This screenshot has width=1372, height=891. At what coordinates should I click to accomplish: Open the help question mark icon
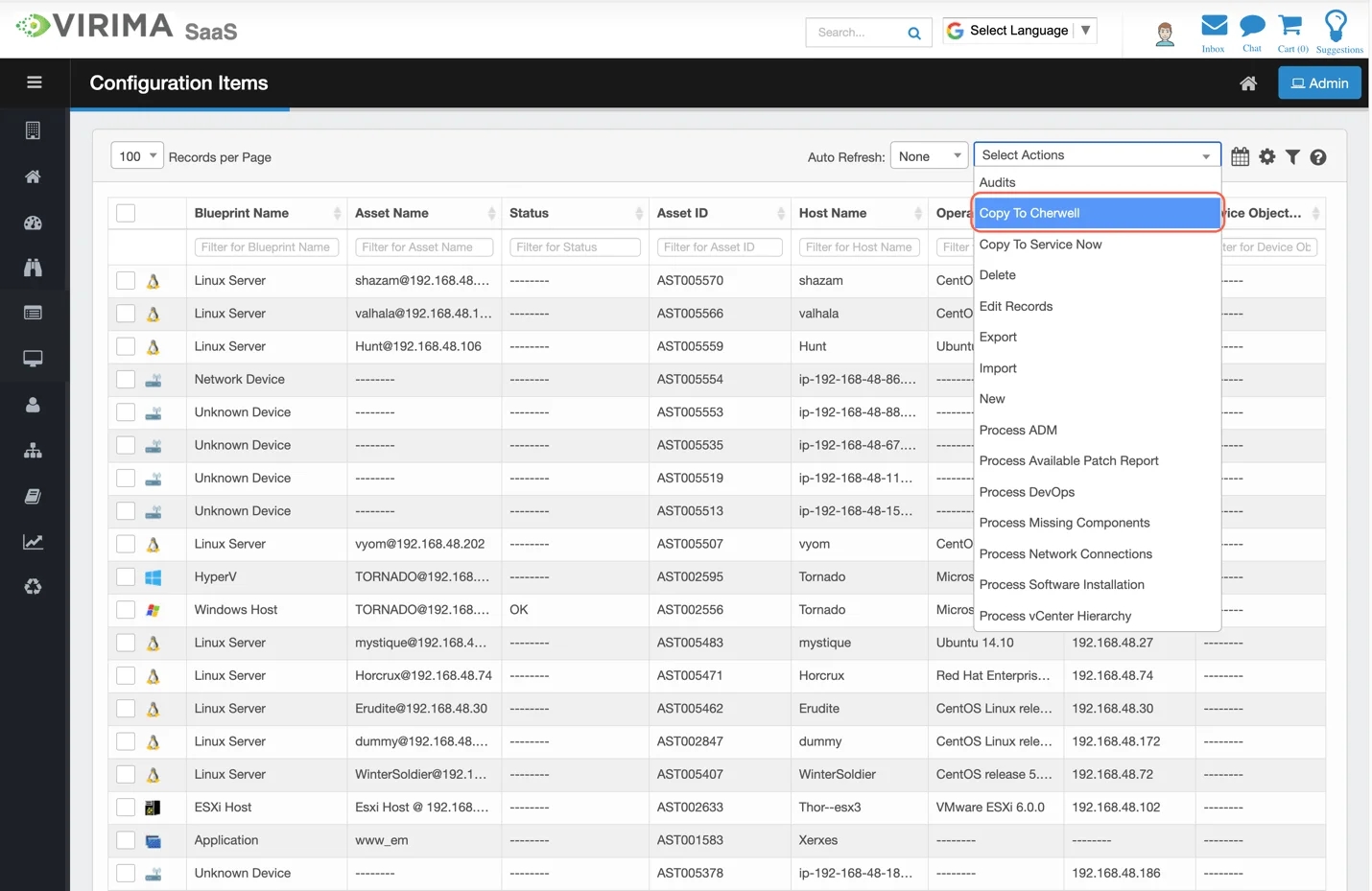[1318, 157]
